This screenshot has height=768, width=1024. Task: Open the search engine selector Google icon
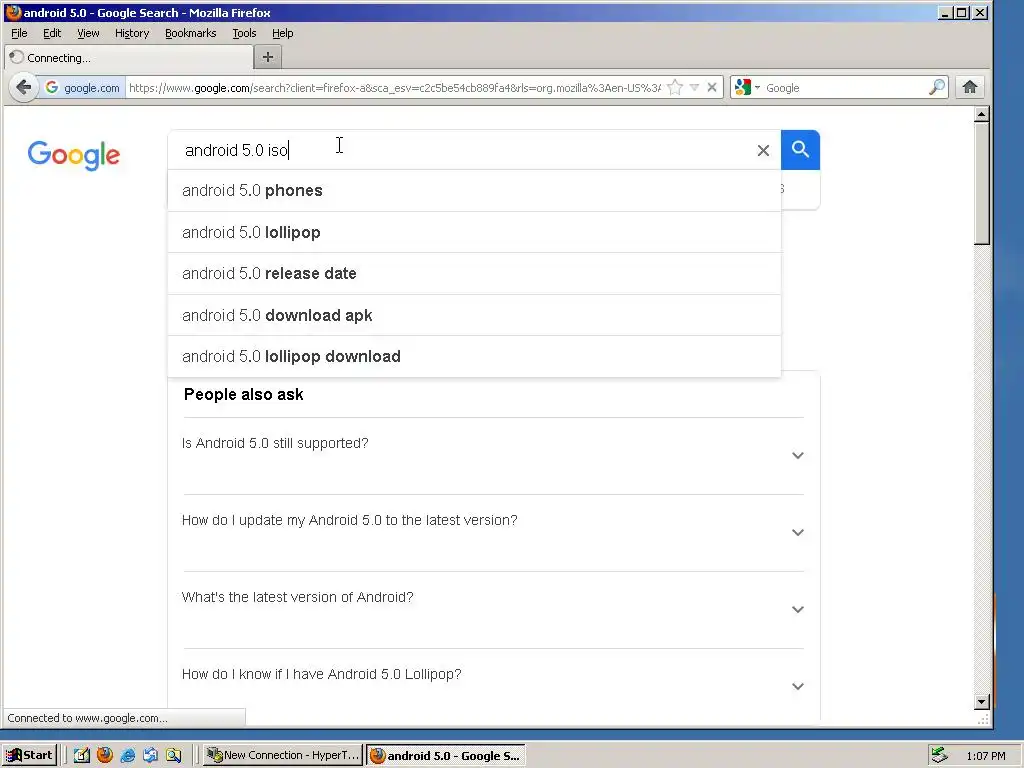coord(743,87)
